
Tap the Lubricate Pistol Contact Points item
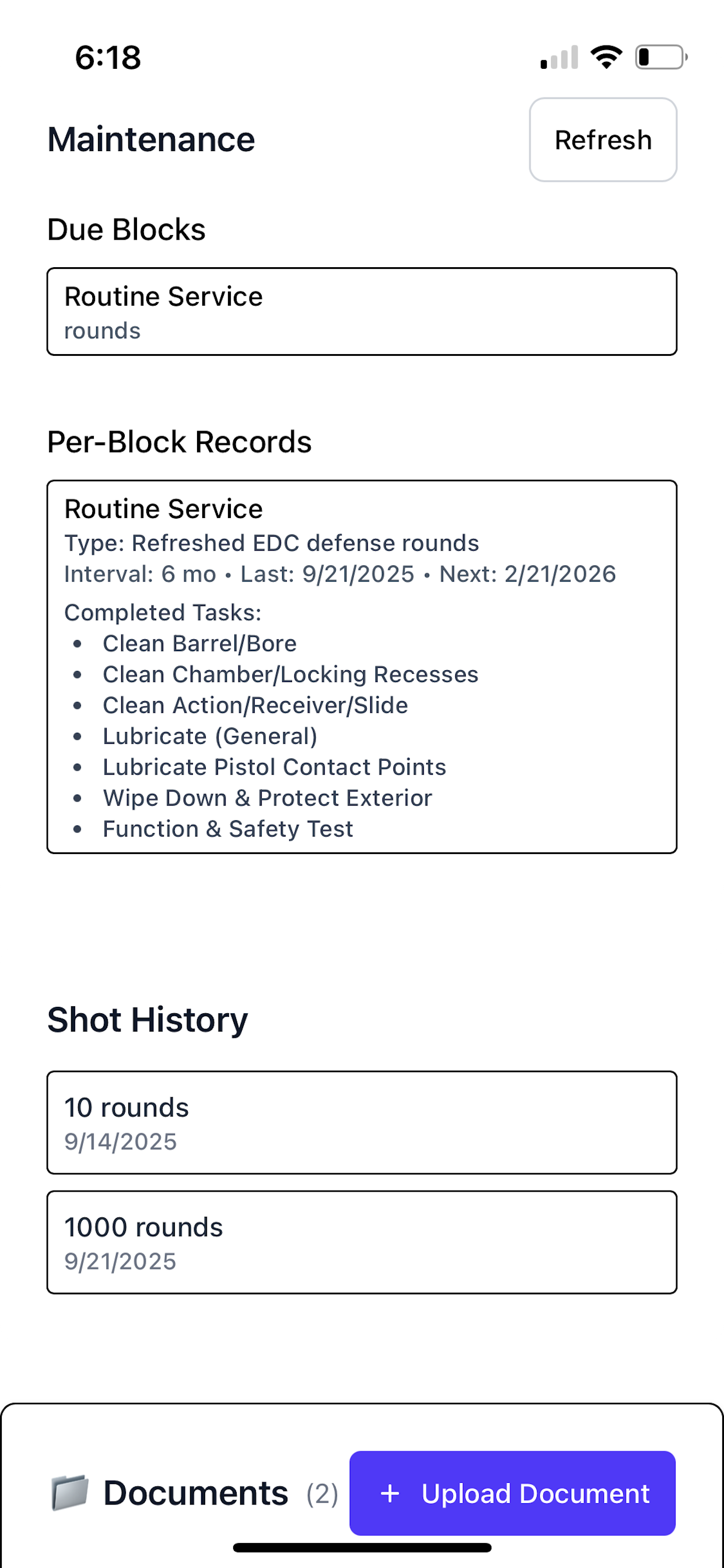(x=275, y=767)
